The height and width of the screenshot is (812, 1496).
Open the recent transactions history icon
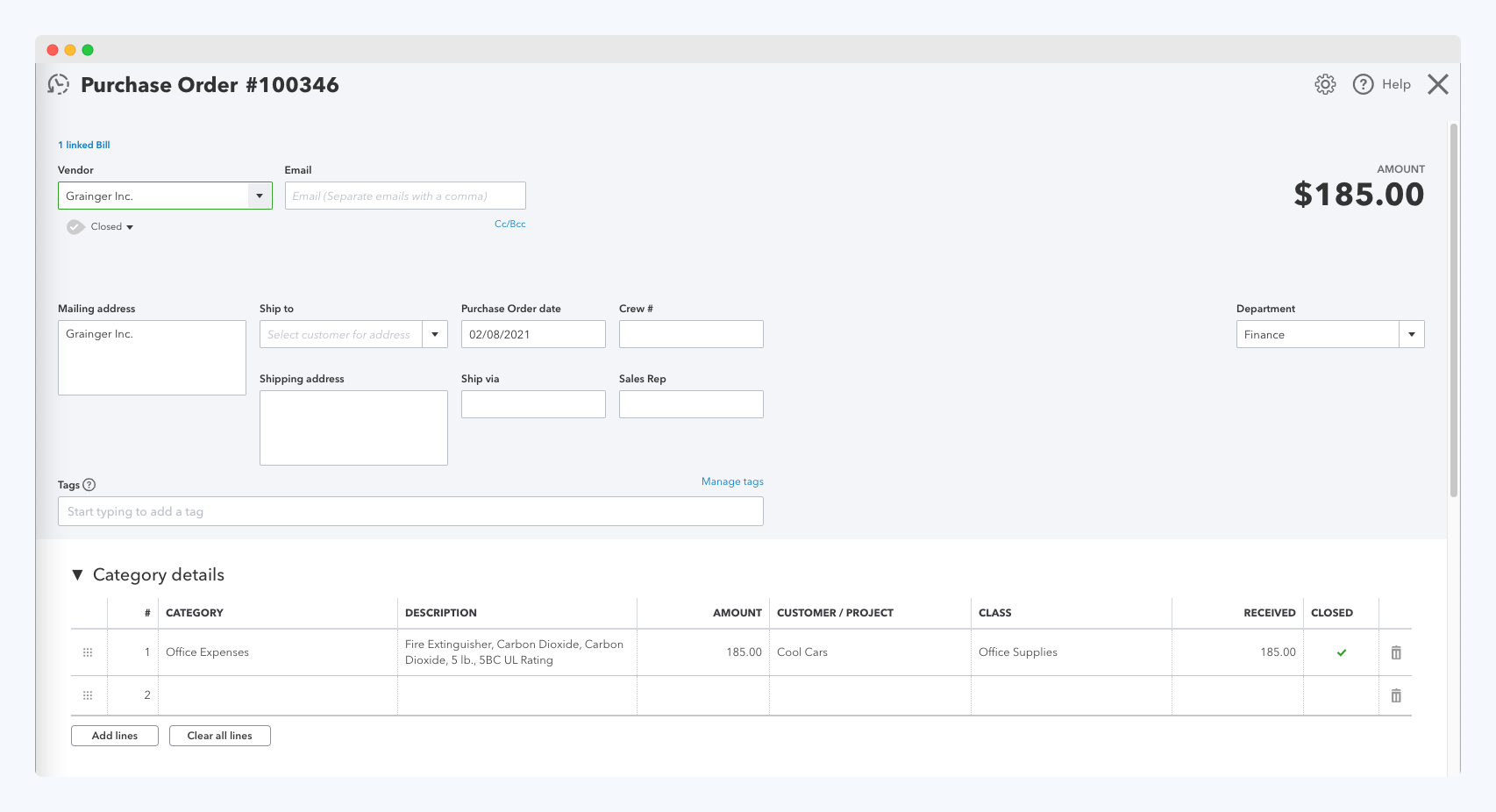(x=59, y=84)
